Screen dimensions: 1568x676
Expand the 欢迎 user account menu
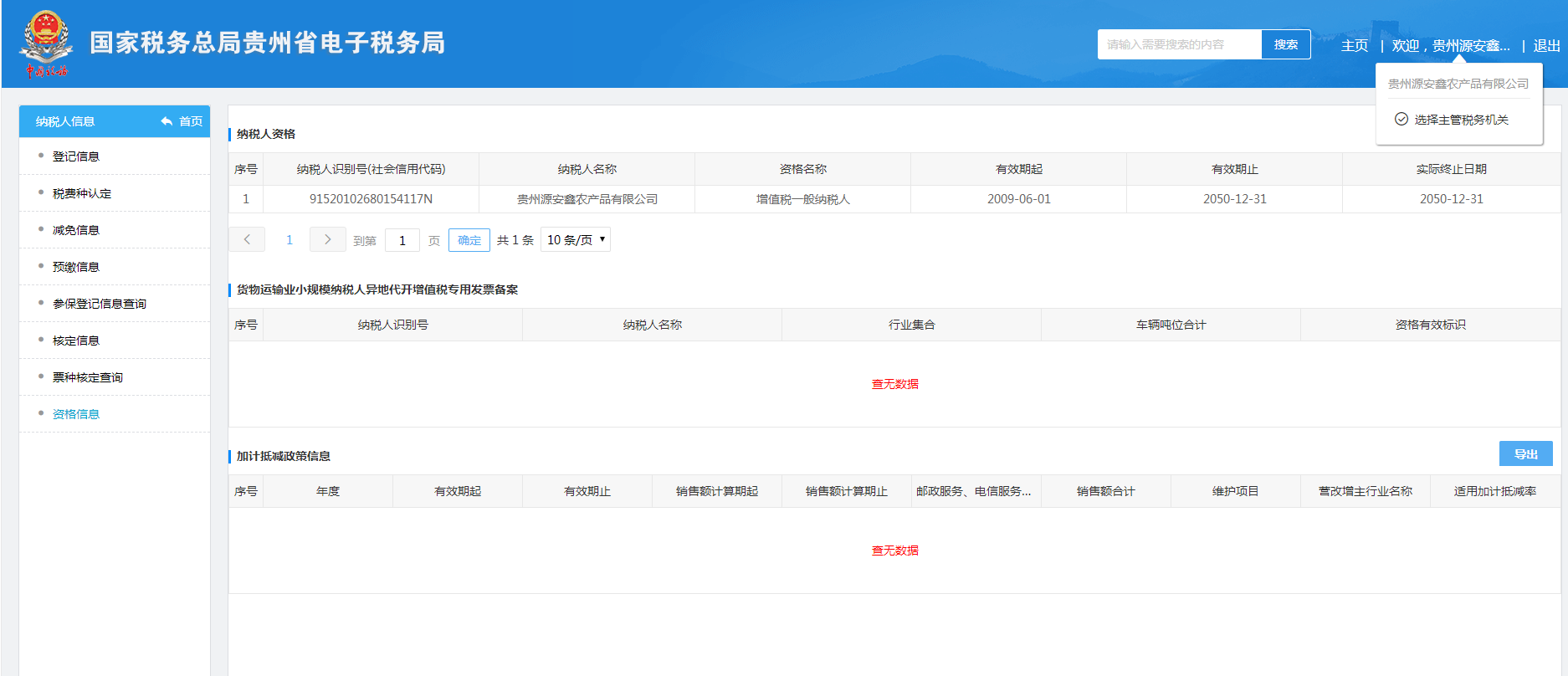point(1451,46)
